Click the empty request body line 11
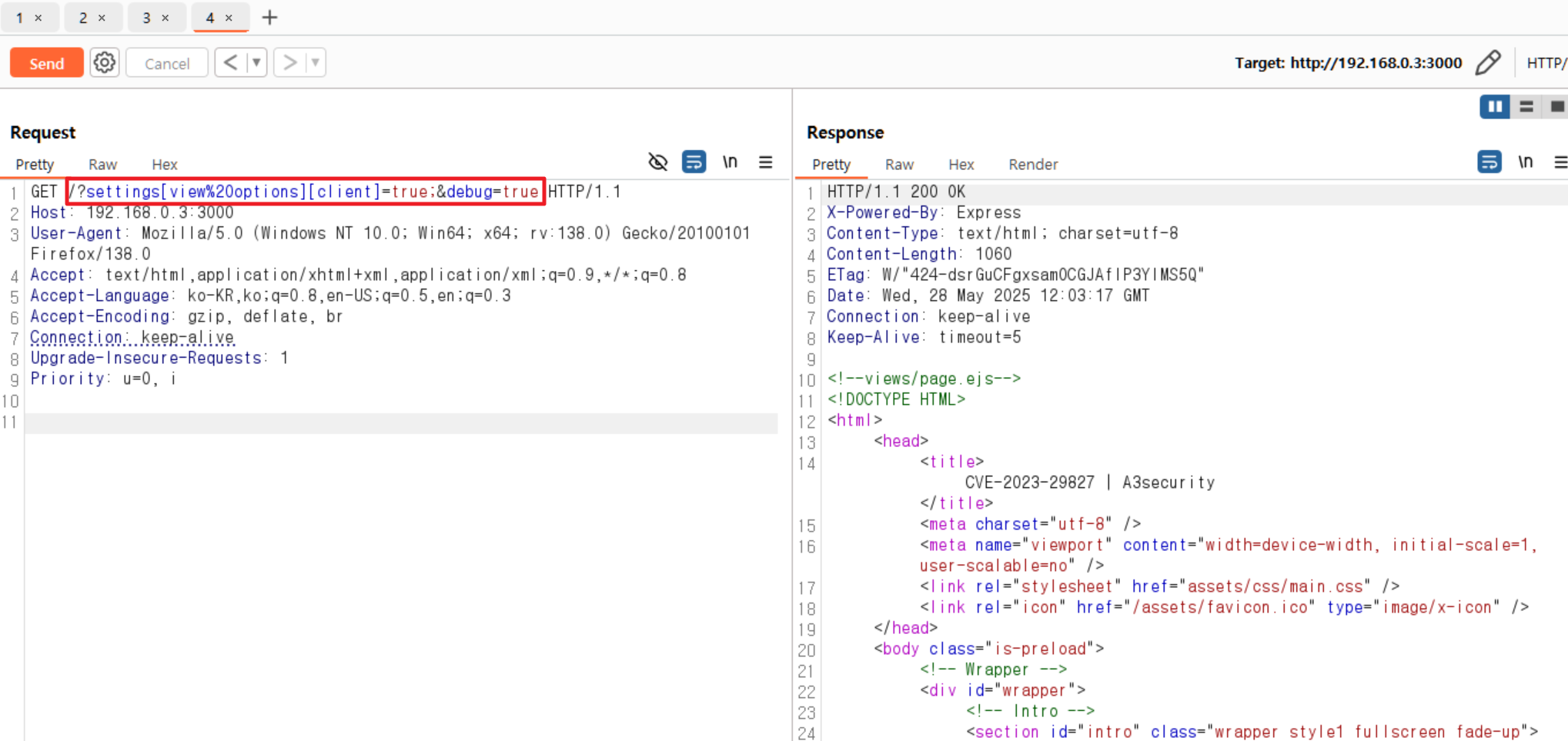 tap(401, 422)
